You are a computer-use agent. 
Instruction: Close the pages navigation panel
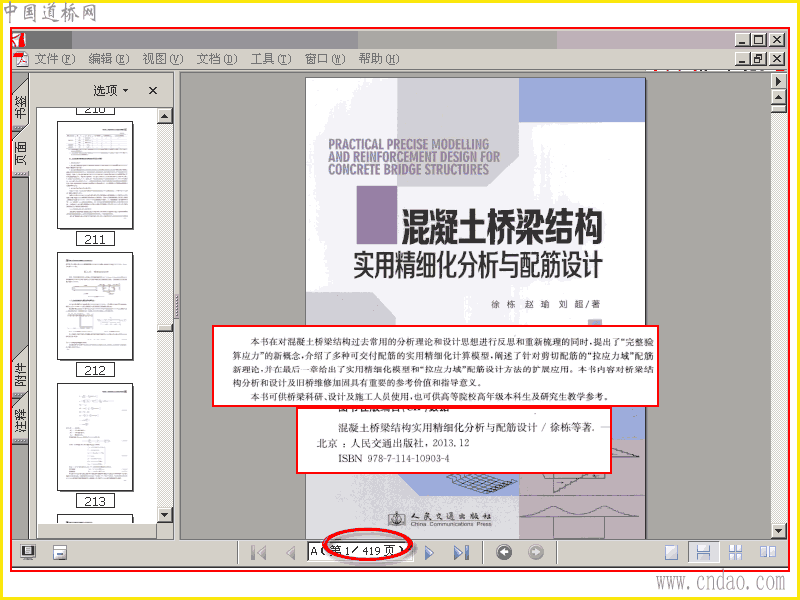click(153, 91)
